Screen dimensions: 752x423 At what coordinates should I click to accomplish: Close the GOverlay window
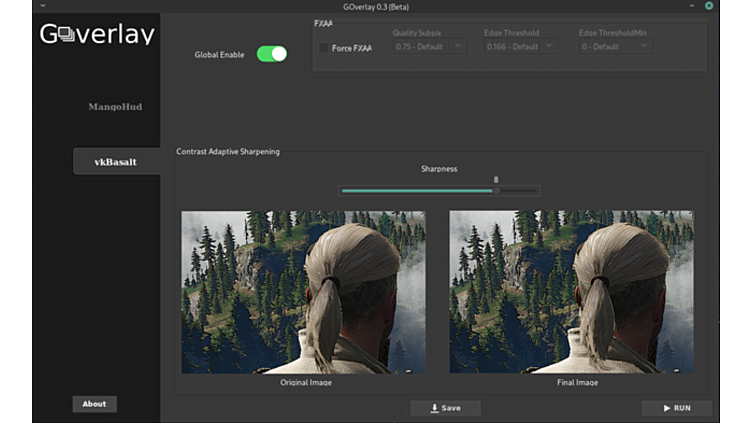709,6
